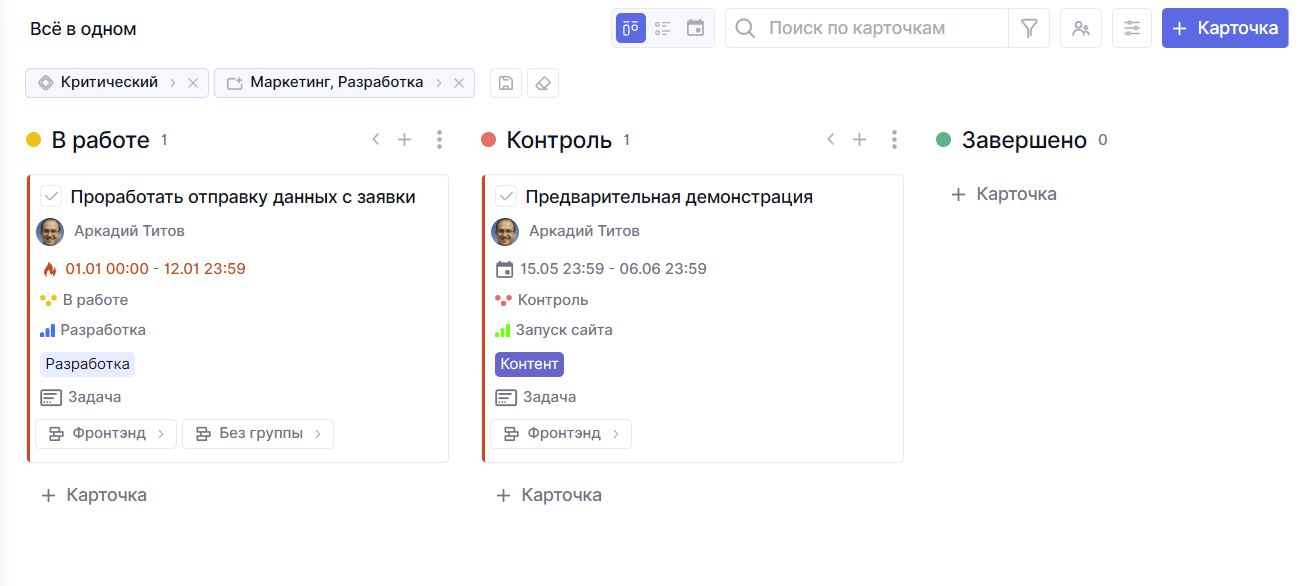Viewport: 1311px width, 586px height.
Task: Open the filter funnel icon
Action: (x=1029, y=28)
